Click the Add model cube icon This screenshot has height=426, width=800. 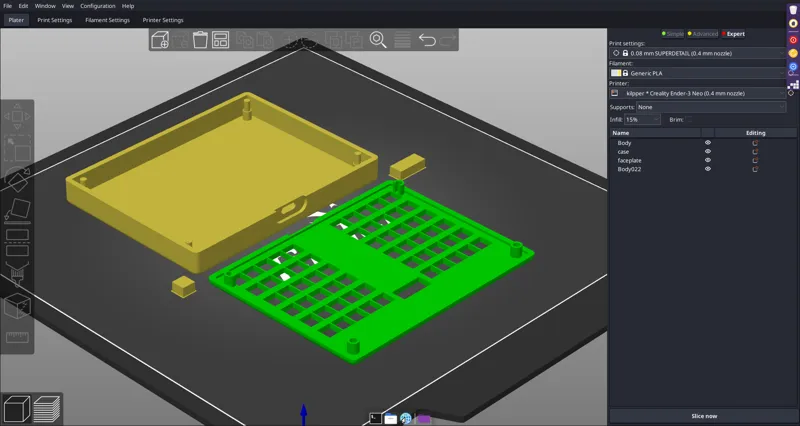[x=160, y=40]
